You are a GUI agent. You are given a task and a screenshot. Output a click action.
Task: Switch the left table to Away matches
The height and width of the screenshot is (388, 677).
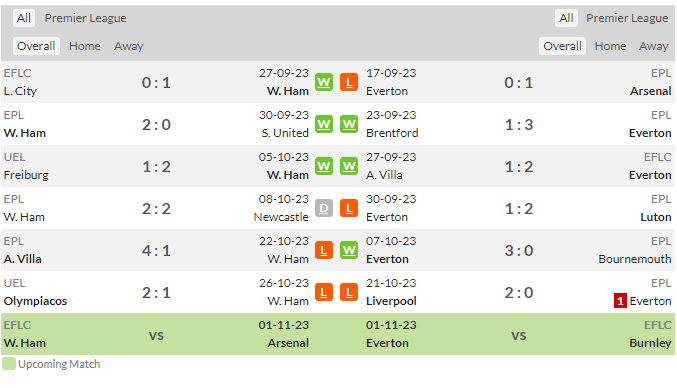click(x=129, y=46)
